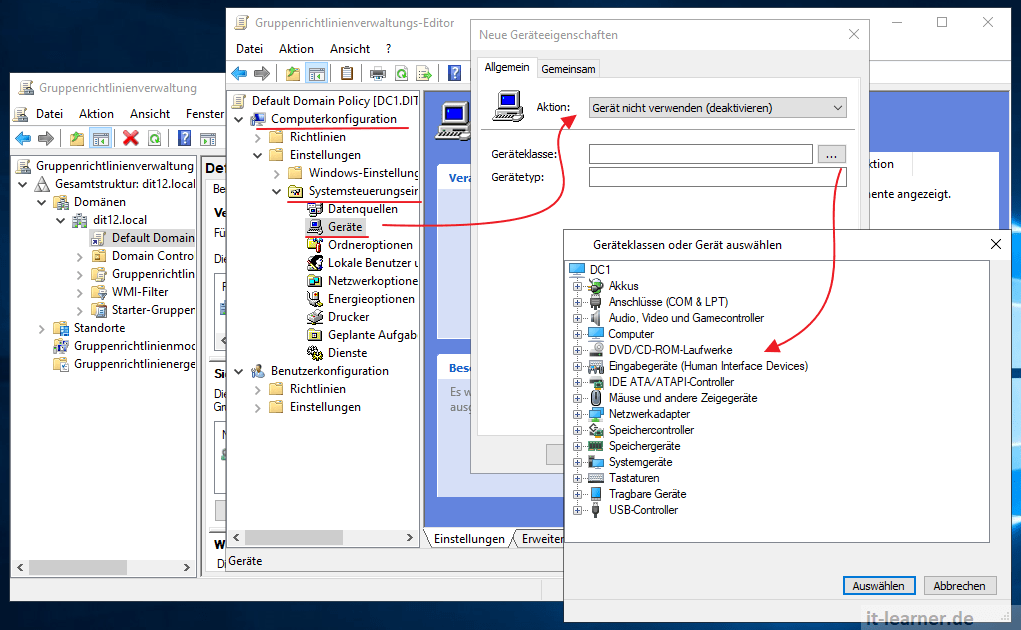Switch to Einstellungen tab at bottom
The height and width of the screenshot is (630, 1021).
tap(469, 539)
